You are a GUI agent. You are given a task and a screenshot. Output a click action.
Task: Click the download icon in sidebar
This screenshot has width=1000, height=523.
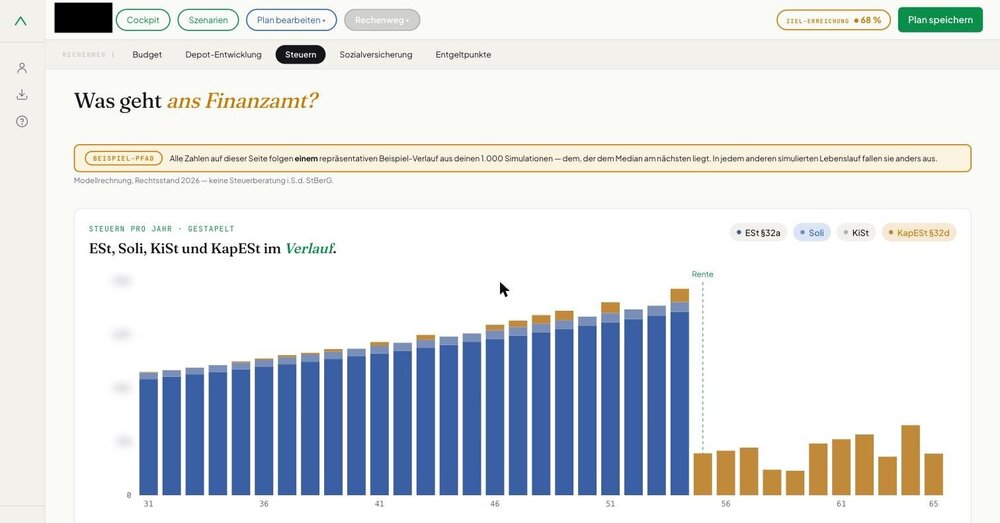(x=22, y=94)
